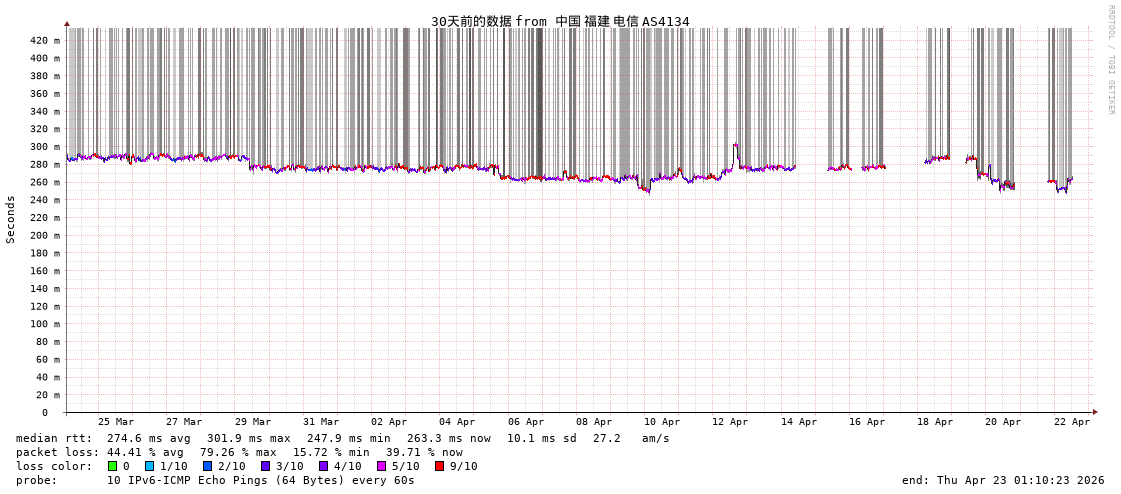Click the packet loss statistics line
This screenshot has width=1121, height=494.
coord(239,452)
